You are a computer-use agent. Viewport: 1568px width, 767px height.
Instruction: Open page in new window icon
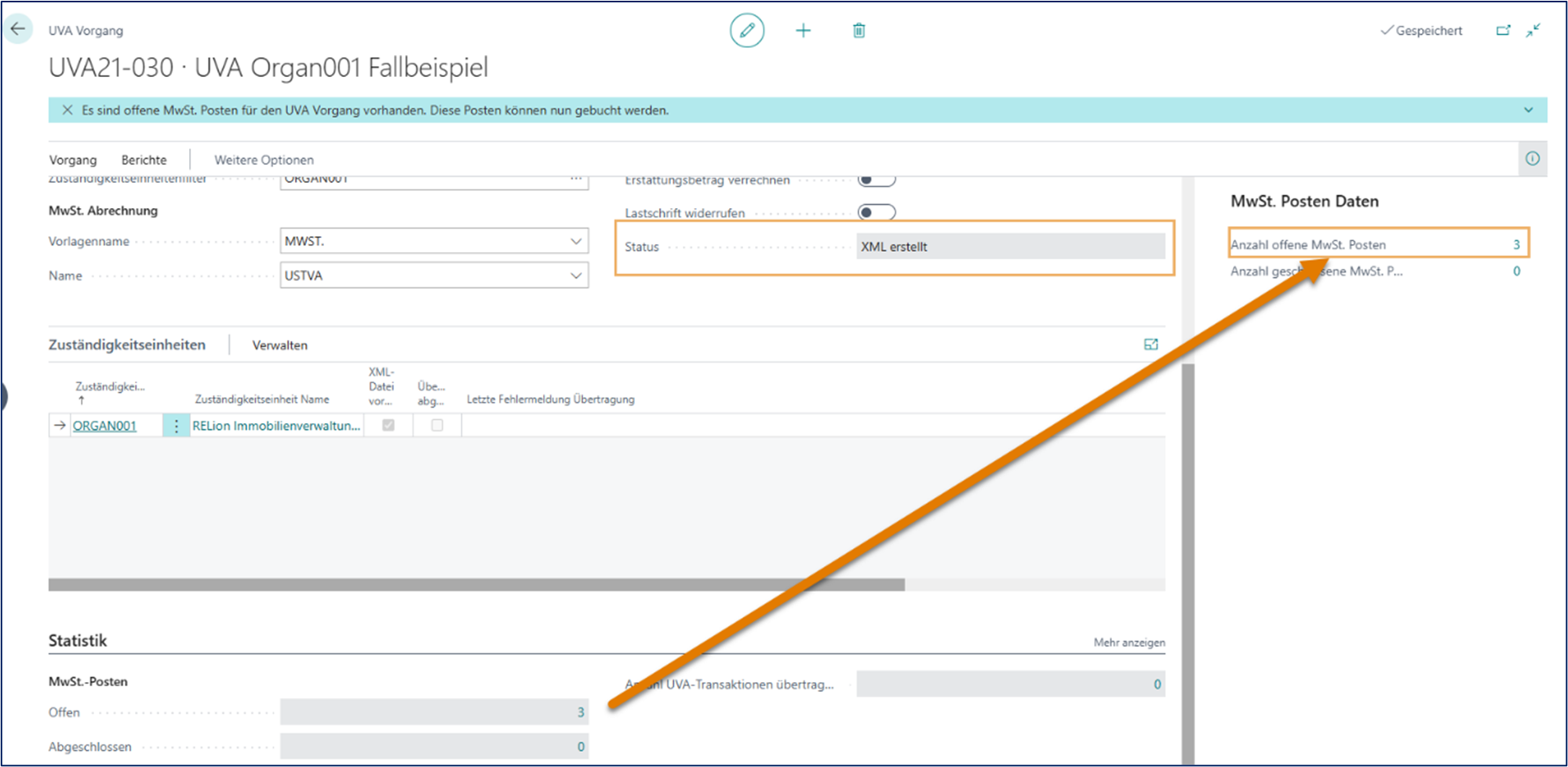[1503, 31]
